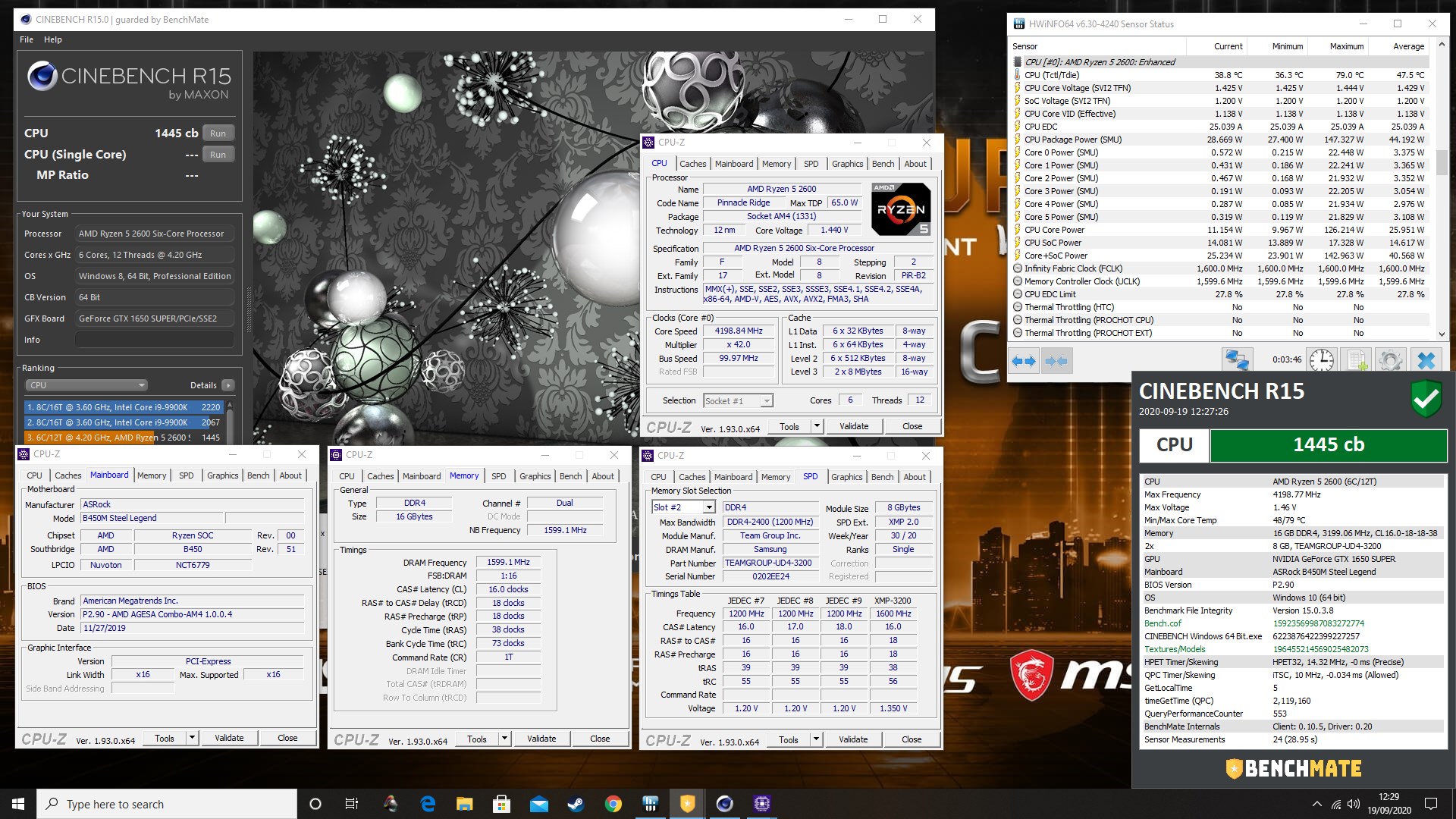
Task: Open Graphics tab in CPU-Z Mainboard window
Action: pos(222,475)
